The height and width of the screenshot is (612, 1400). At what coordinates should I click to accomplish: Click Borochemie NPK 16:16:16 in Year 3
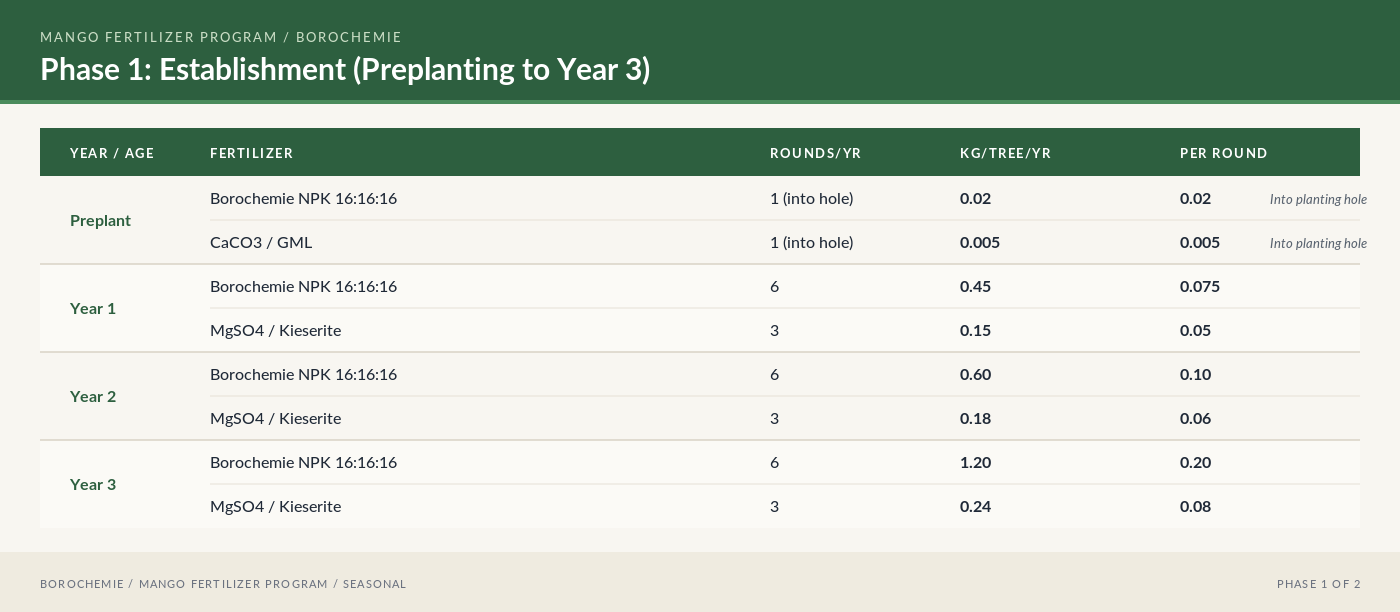[303, 462]
